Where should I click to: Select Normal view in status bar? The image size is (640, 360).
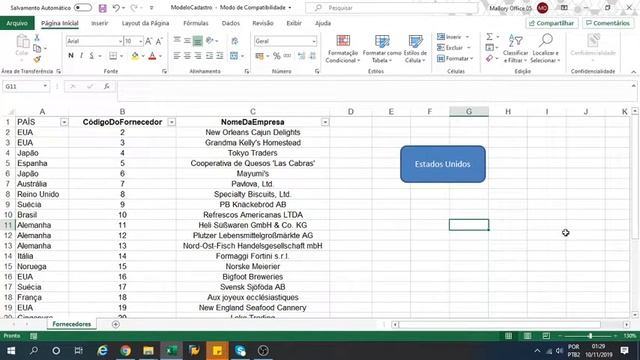pos(509,336)
